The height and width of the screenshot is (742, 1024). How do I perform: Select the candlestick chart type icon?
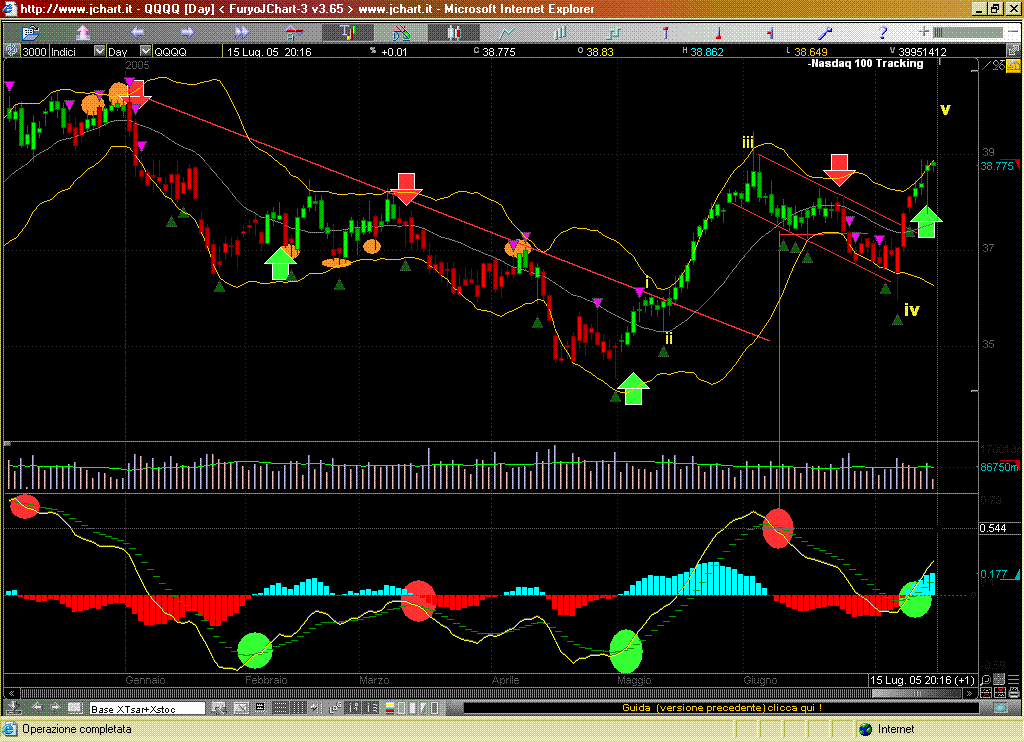[x=456, y=33]
